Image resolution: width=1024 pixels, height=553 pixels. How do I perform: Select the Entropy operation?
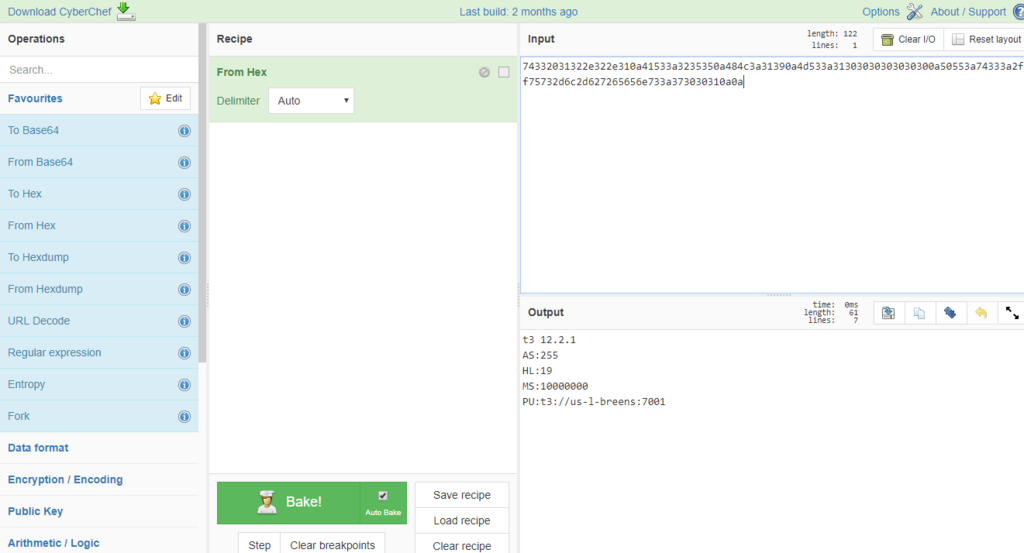click(99, 385)
